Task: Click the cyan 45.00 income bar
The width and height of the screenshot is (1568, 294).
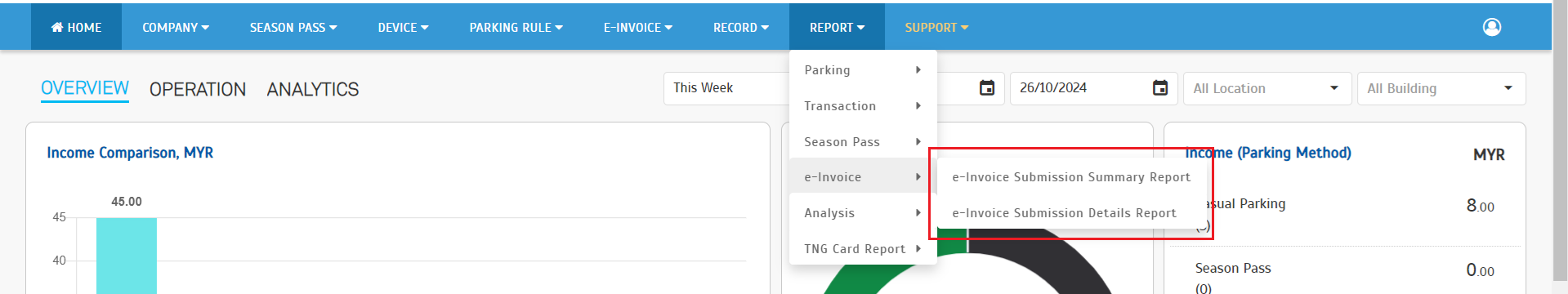Action: pos(127,256)
